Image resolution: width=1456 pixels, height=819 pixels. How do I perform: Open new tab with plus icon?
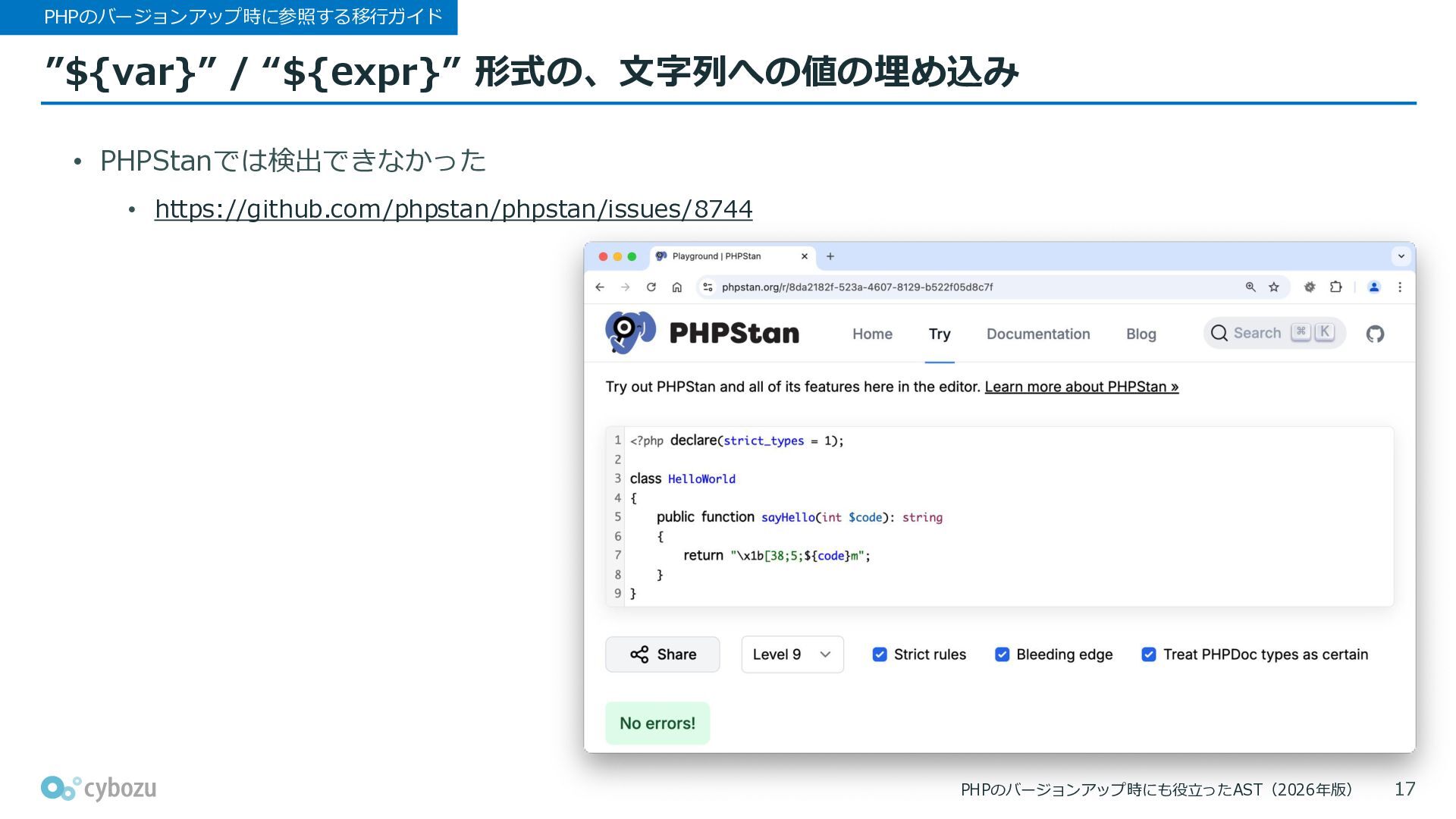point(830,256)
